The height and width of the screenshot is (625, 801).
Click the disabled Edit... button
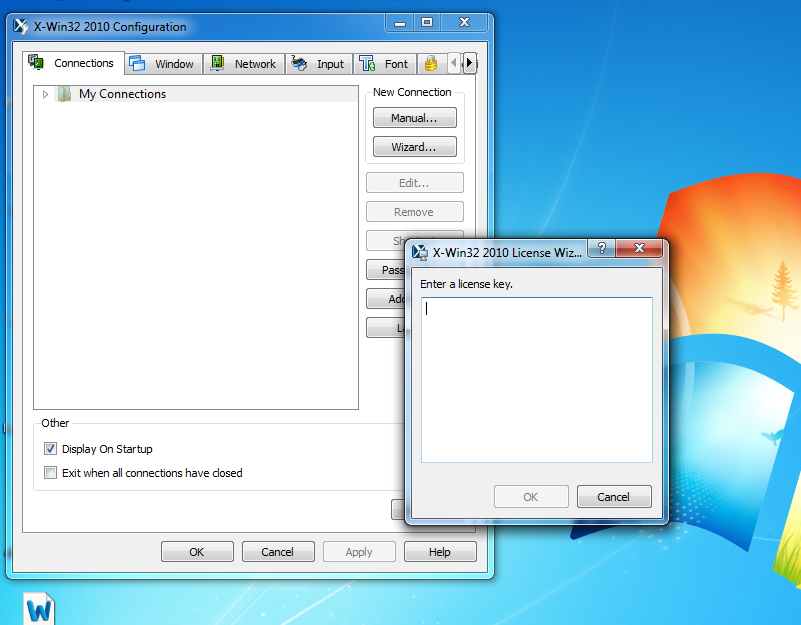(x=415, y=182)
